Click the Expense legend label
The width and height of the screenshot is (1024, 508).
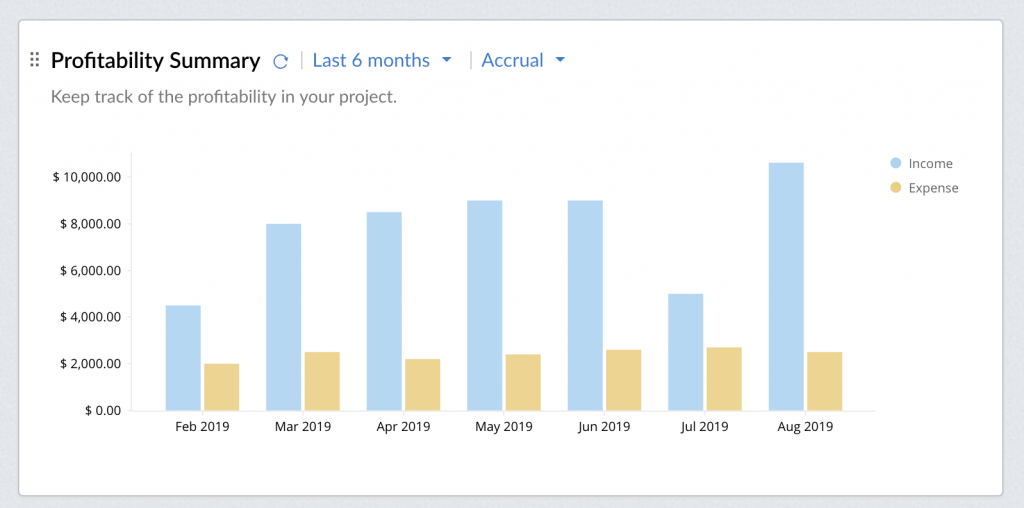point(933,188)
